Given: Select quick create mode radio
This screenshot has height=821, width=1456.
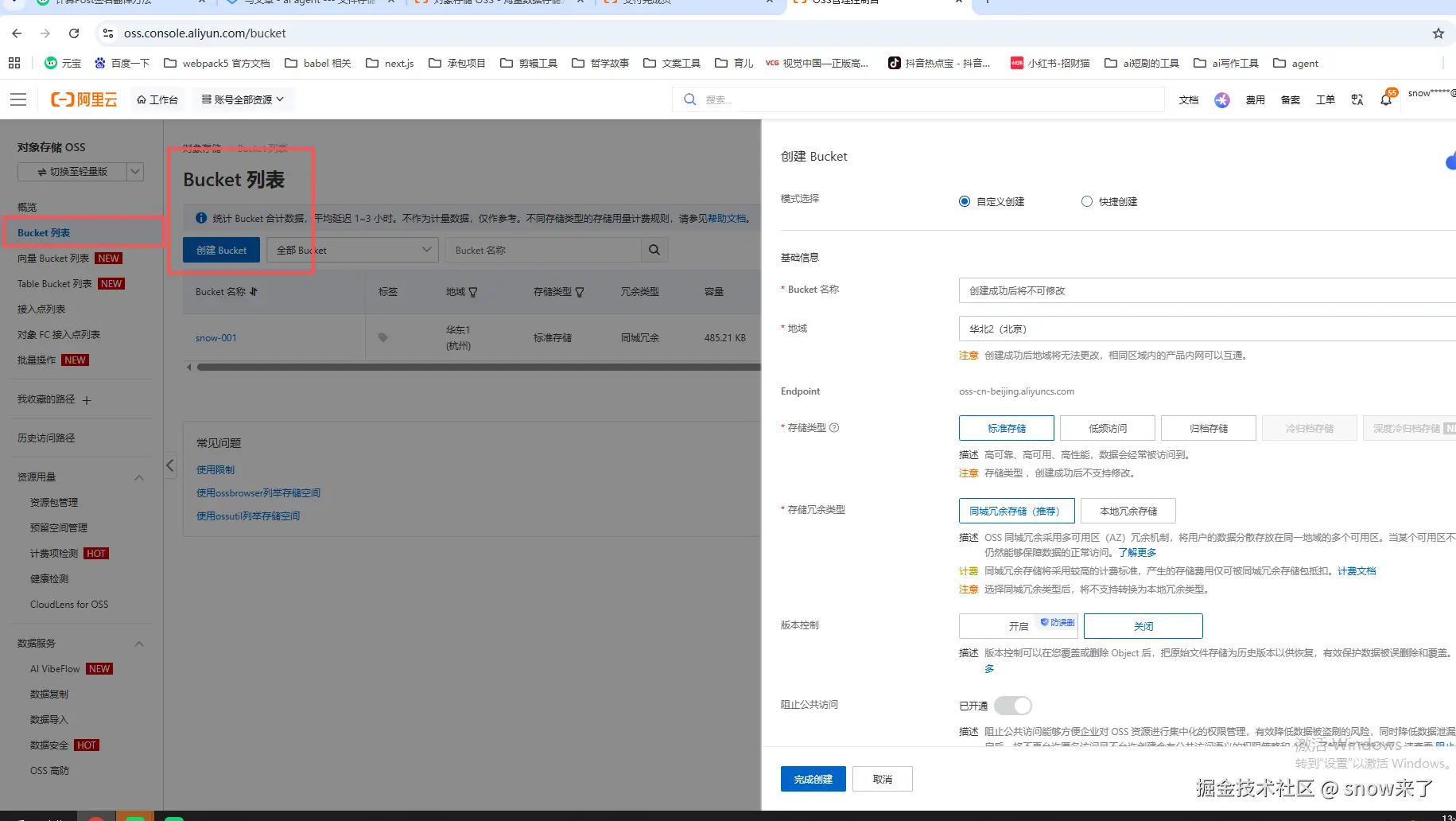Looking at the screenshot, I should [x=1087, y=201].
